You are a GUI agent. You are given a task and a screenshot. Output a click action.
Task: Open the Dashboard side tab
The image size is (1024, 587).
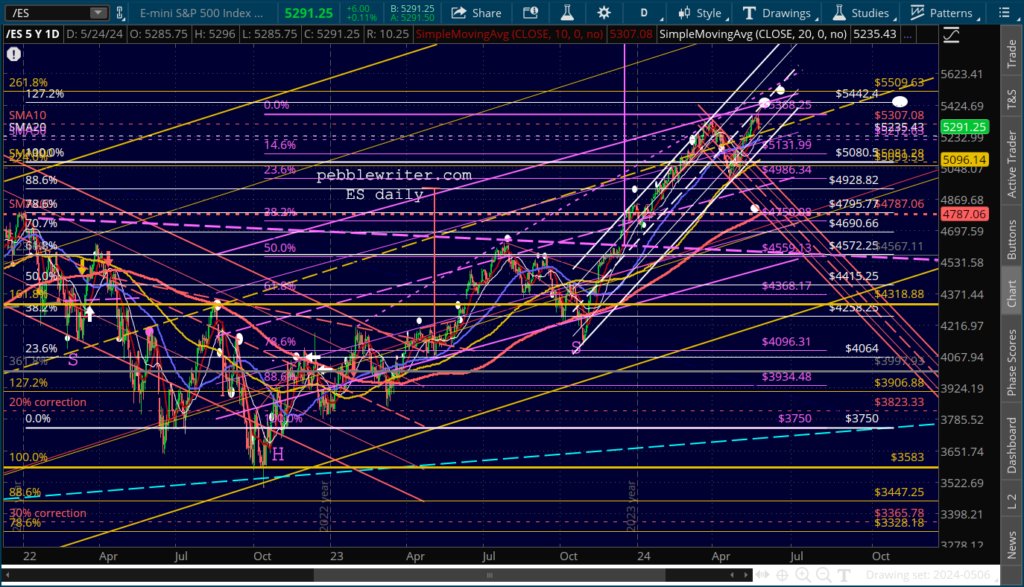[1012, 445]
